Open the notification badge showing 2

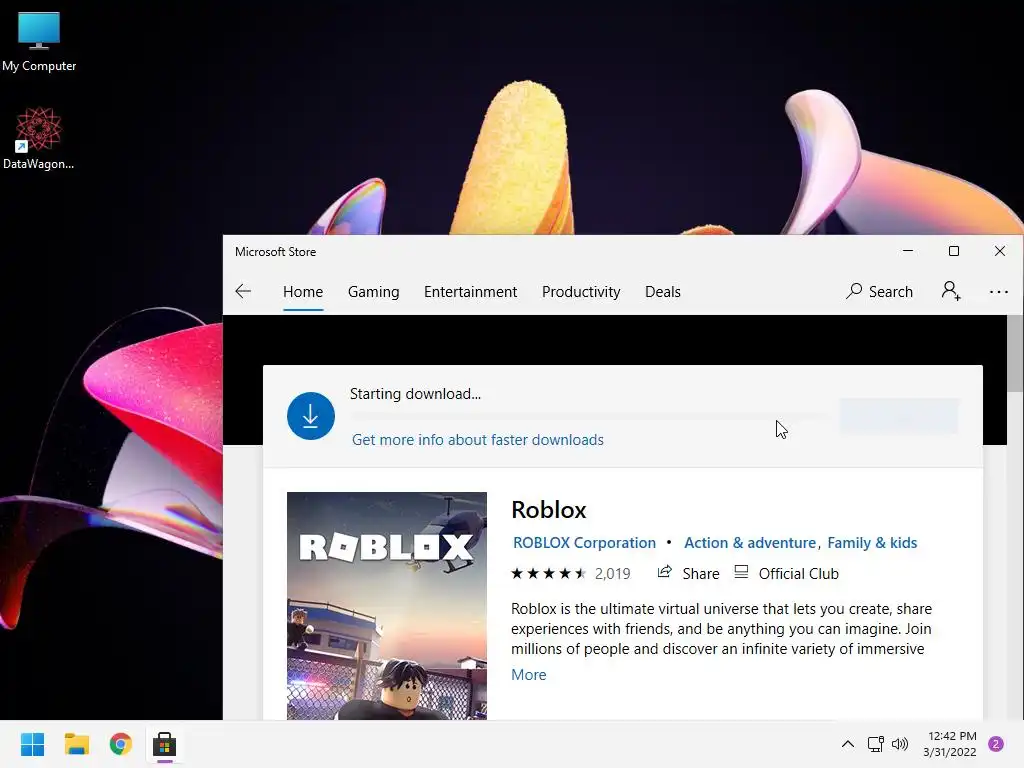[x=996, y=744]
